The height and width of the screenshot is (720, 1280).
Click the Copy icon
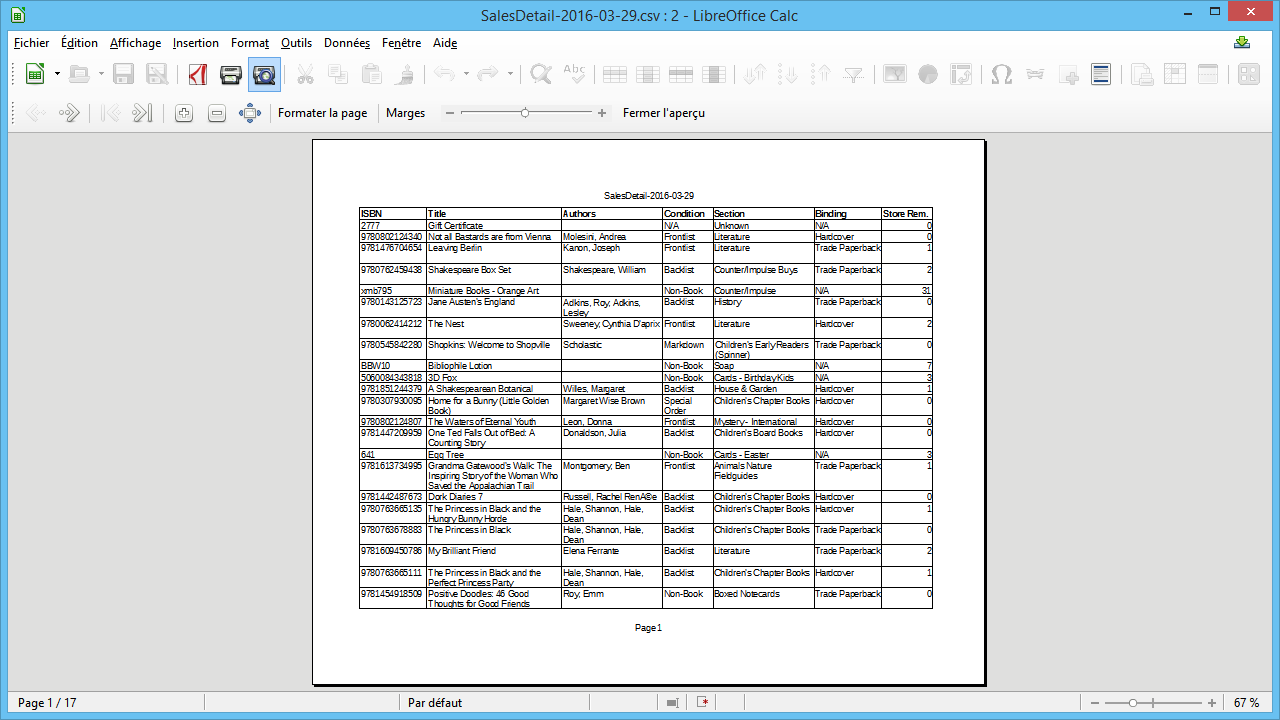point(338,74)
